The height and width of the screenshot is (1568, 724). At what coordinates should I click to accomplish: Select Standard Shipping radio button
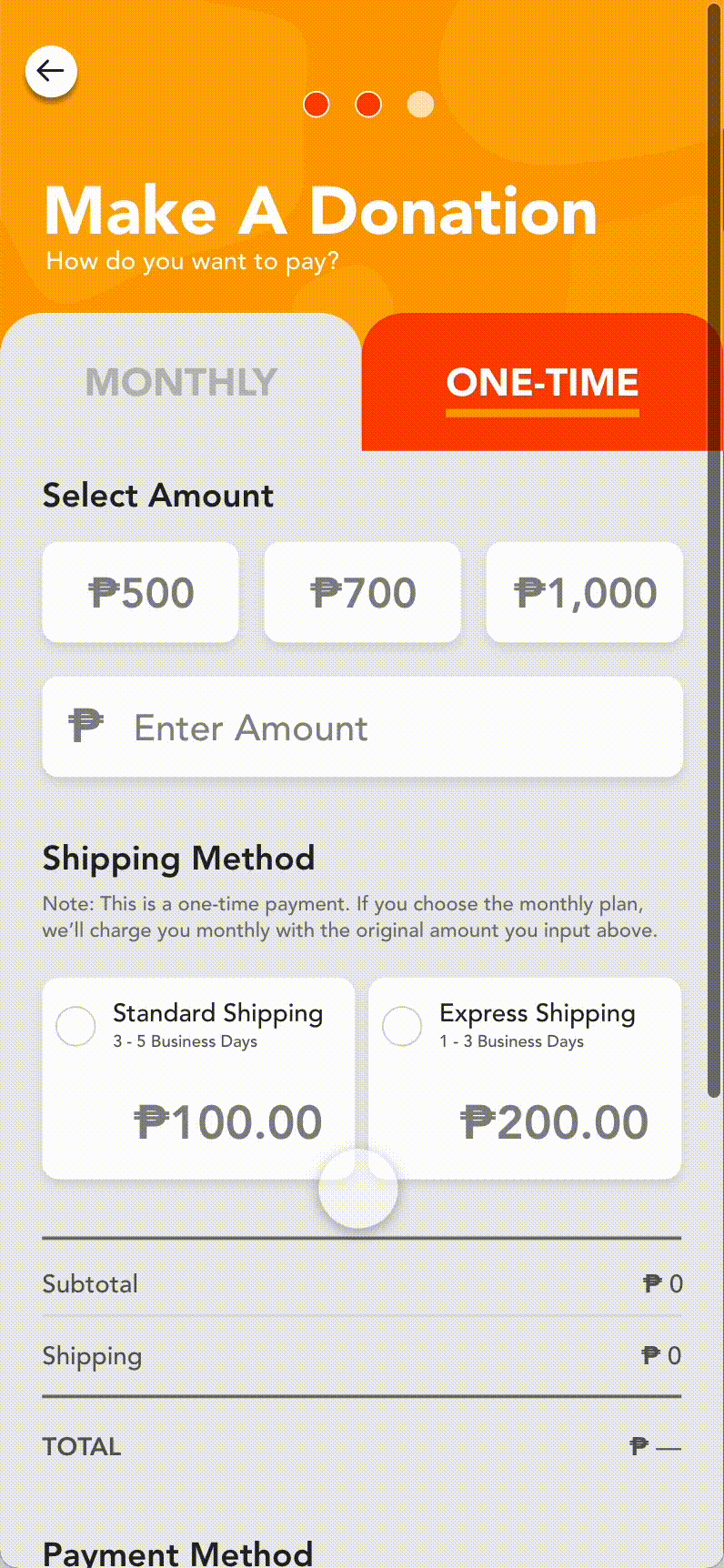75,1026
